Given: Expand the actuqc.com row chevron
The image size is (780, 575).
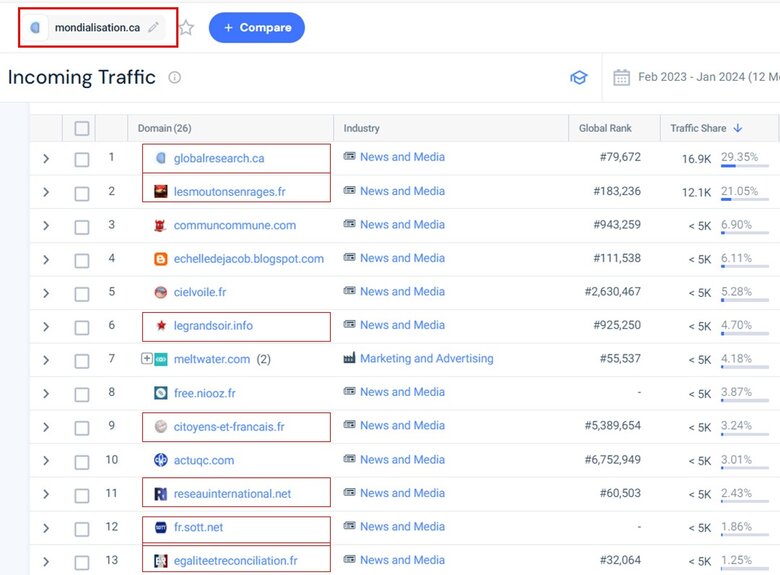Looking at the screenshot, I should point(46,461).
